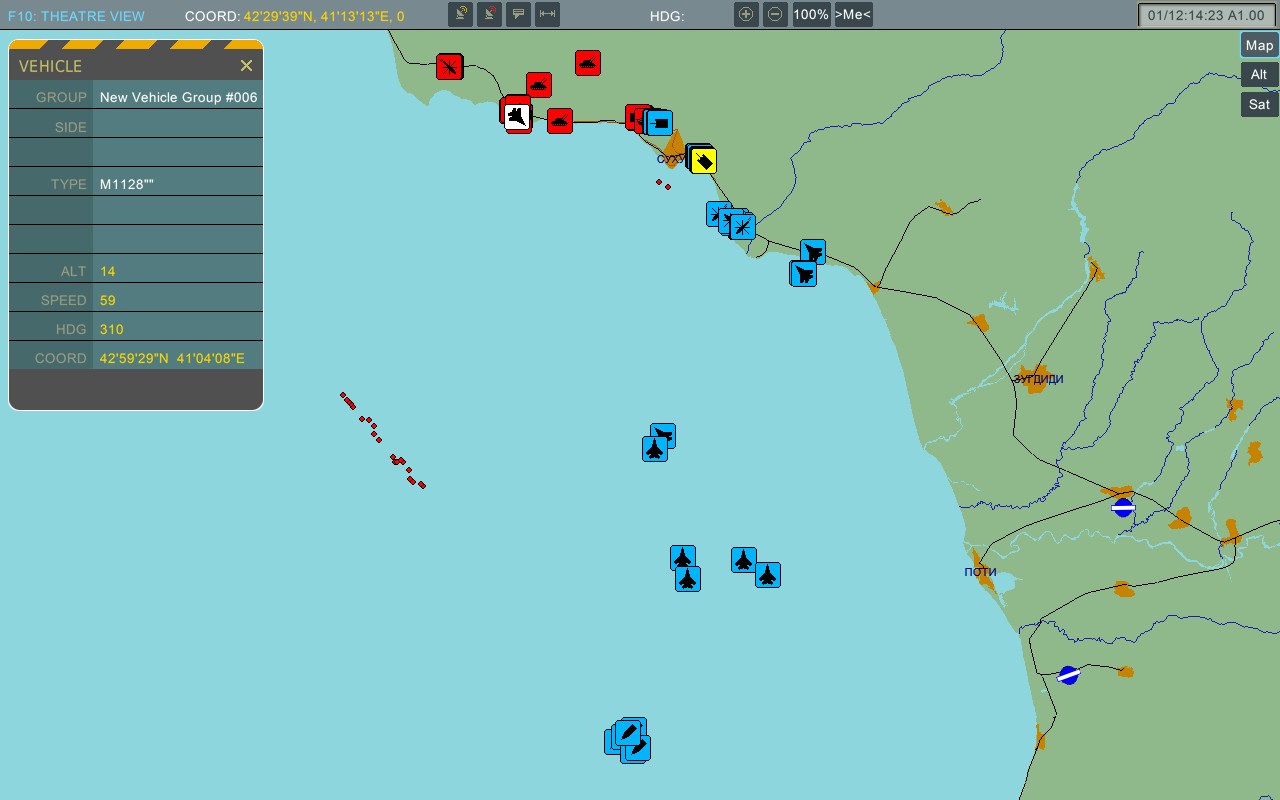Select the frontmost blue helicopter unit

coord(742,226)
